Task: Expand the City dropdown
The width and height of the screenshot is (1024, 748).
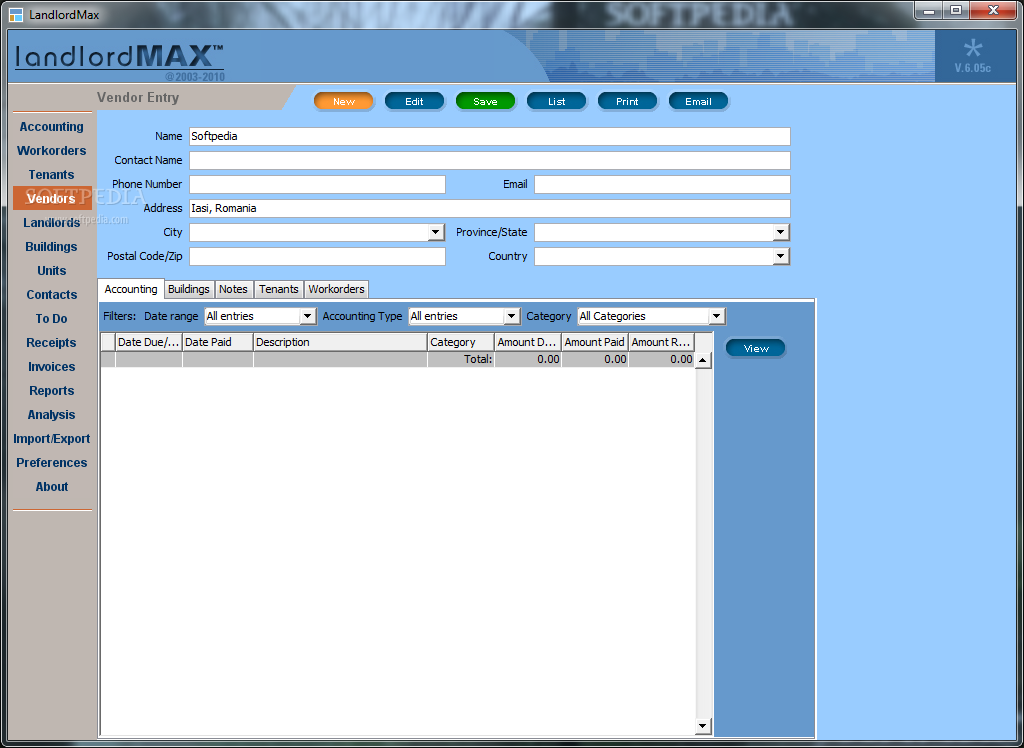Action: coord(436,233)
